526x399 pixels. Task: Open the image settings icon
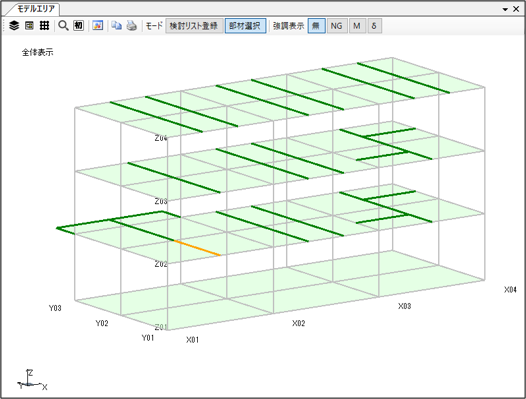tap(98, 26)
